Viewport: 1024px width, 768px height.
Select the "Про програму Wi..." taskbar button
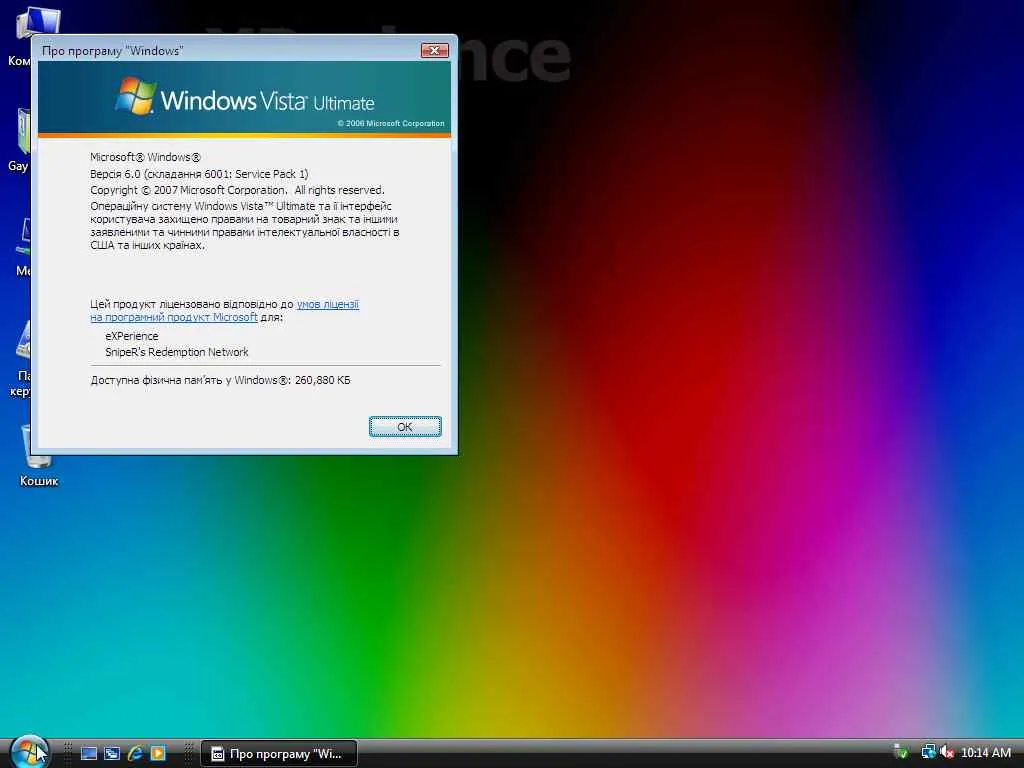279,754
